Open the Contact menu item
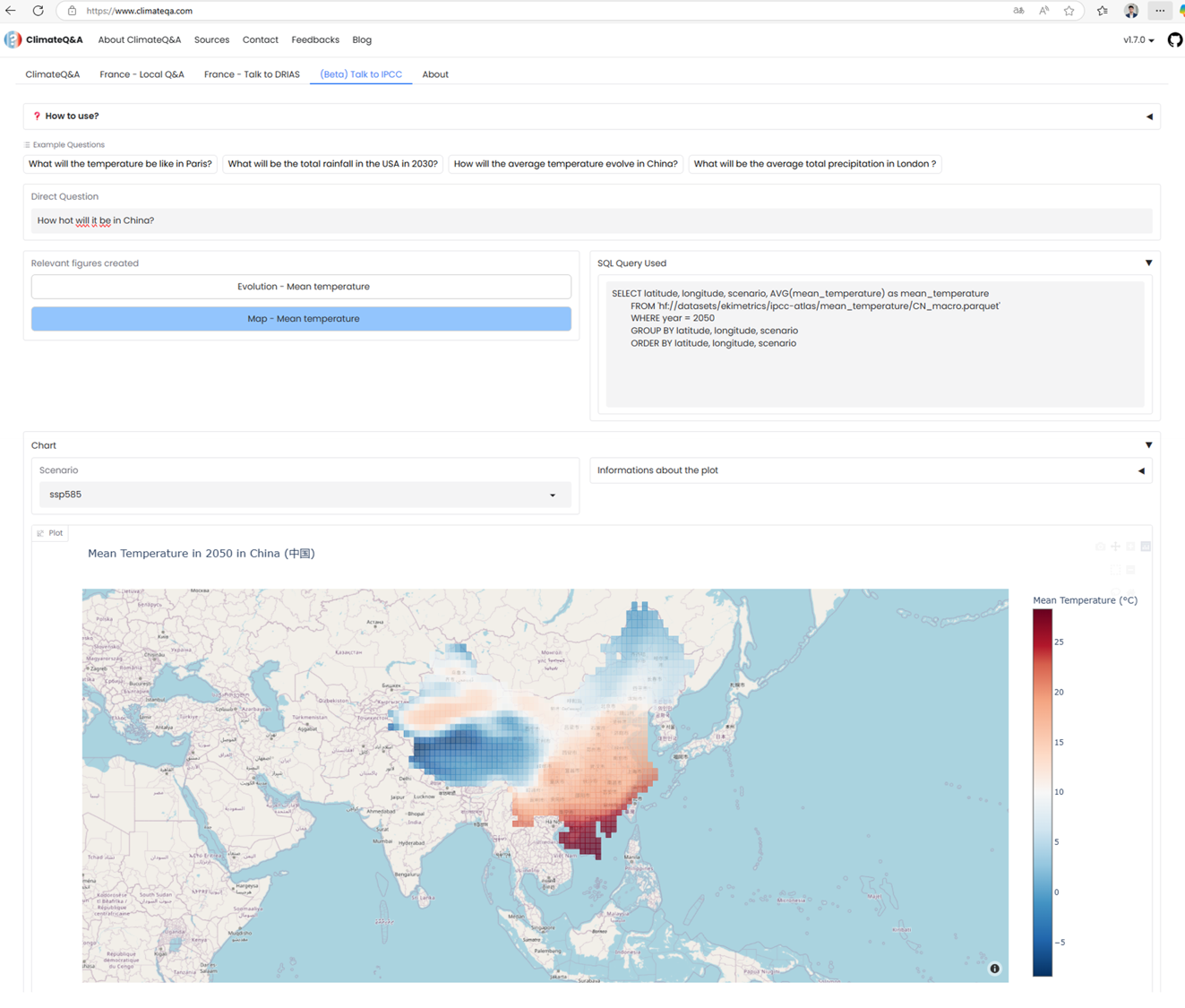This screenshot has height=1008, width=1185. point(260,39)
